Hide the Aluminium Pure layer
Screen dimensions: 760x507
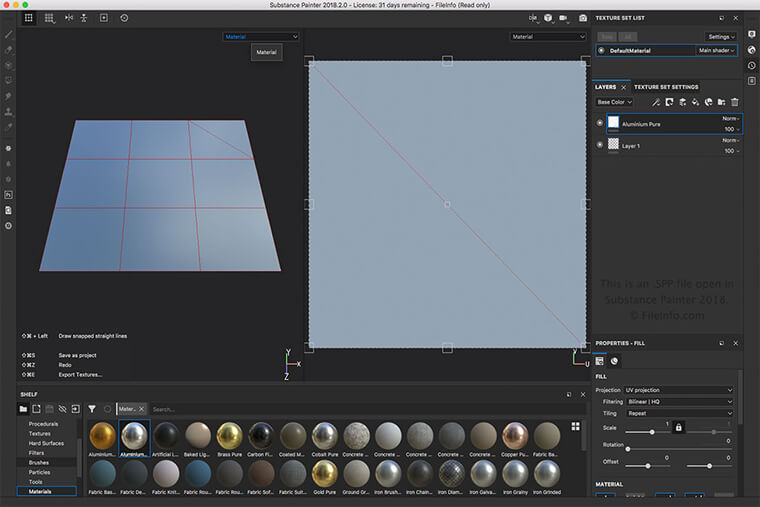tap(600, 123)
